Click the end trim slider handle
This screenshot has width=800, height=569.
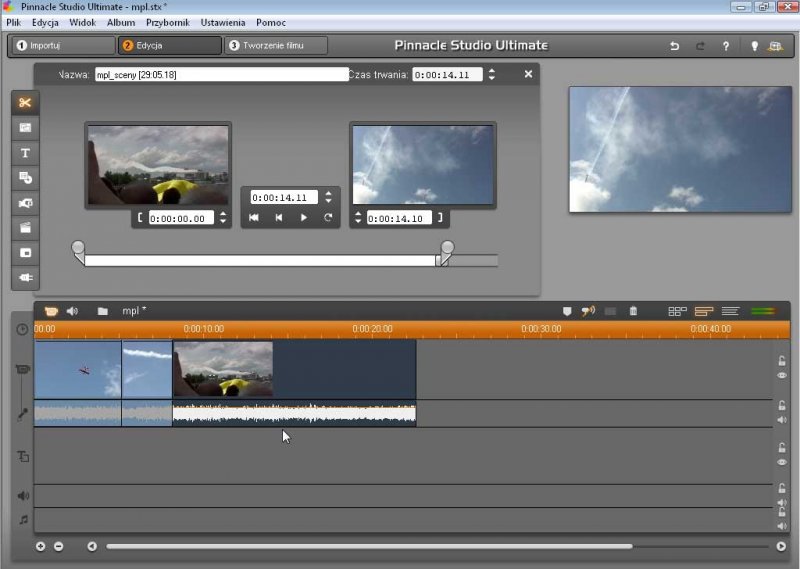tap(447, 248)
